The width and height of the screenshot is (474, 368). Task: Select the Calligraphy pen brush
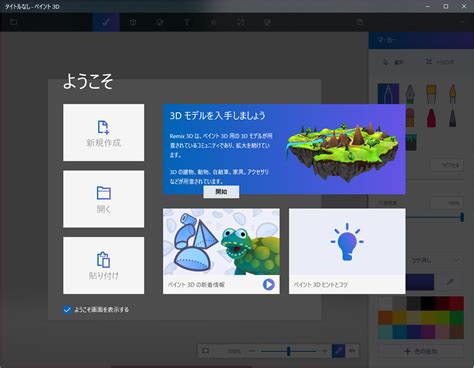(x=410, y=94)
